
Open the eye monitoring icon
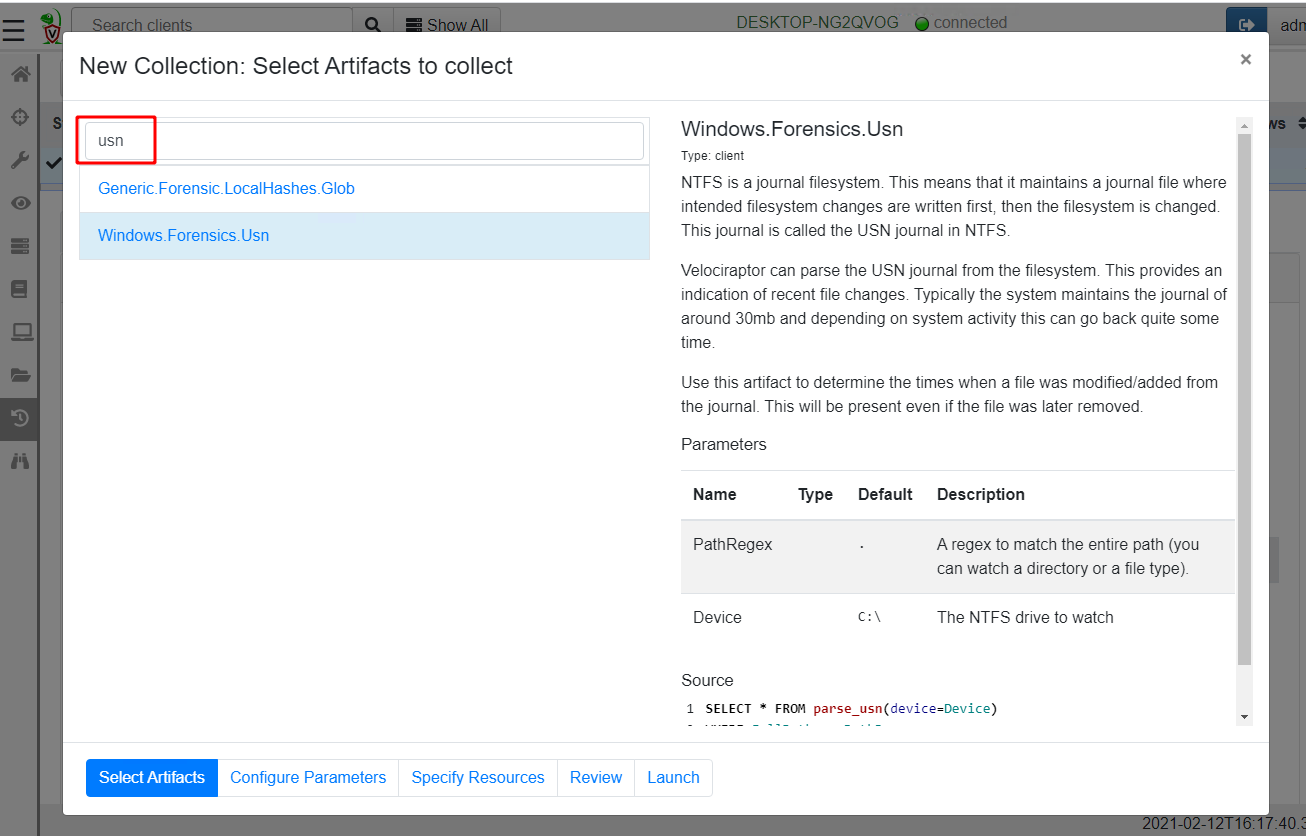tap(20, 203)
